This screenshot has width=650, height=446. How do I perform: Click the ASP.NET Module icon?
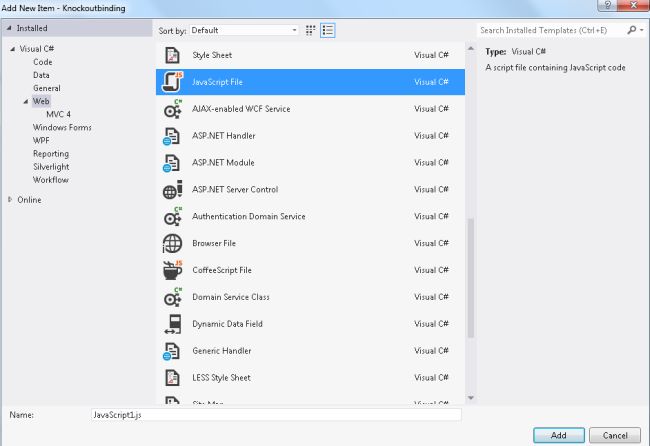[172, 163]
